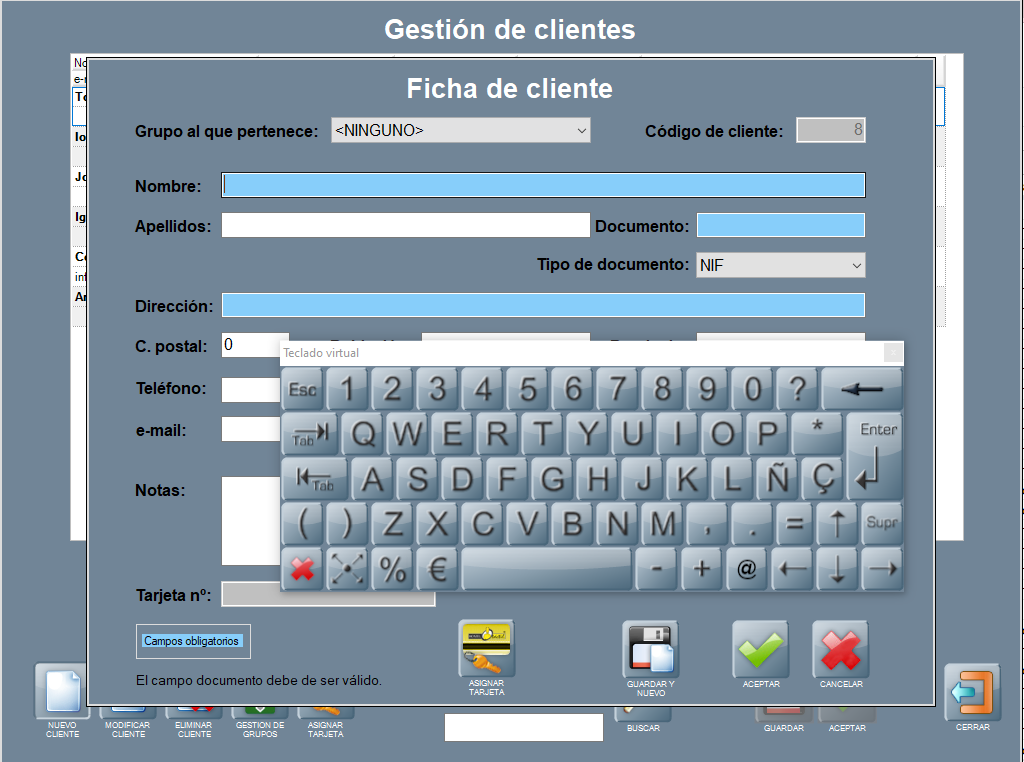
Task: Click the Documento input field
Action: (x=780, y=226)
